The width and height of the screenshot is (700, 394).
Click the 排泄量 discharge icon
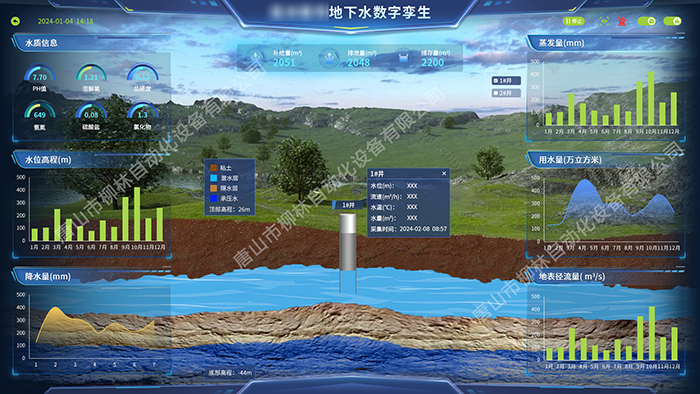click(x=329, y=58)
